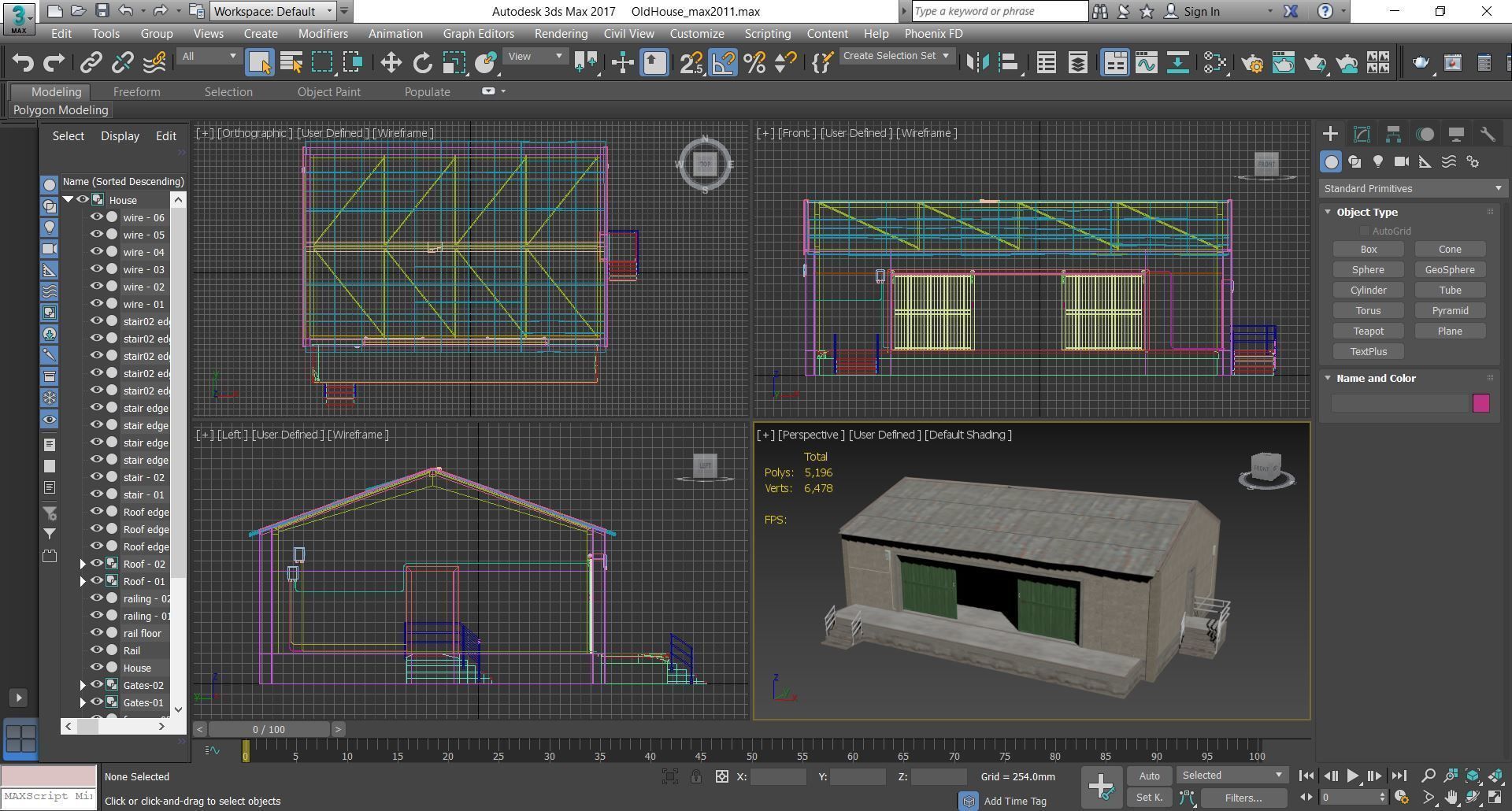The height and width of the screenshot is (811, 1512).
Task: Open the Hierarchy panel tab
Action: (1393, 134)
